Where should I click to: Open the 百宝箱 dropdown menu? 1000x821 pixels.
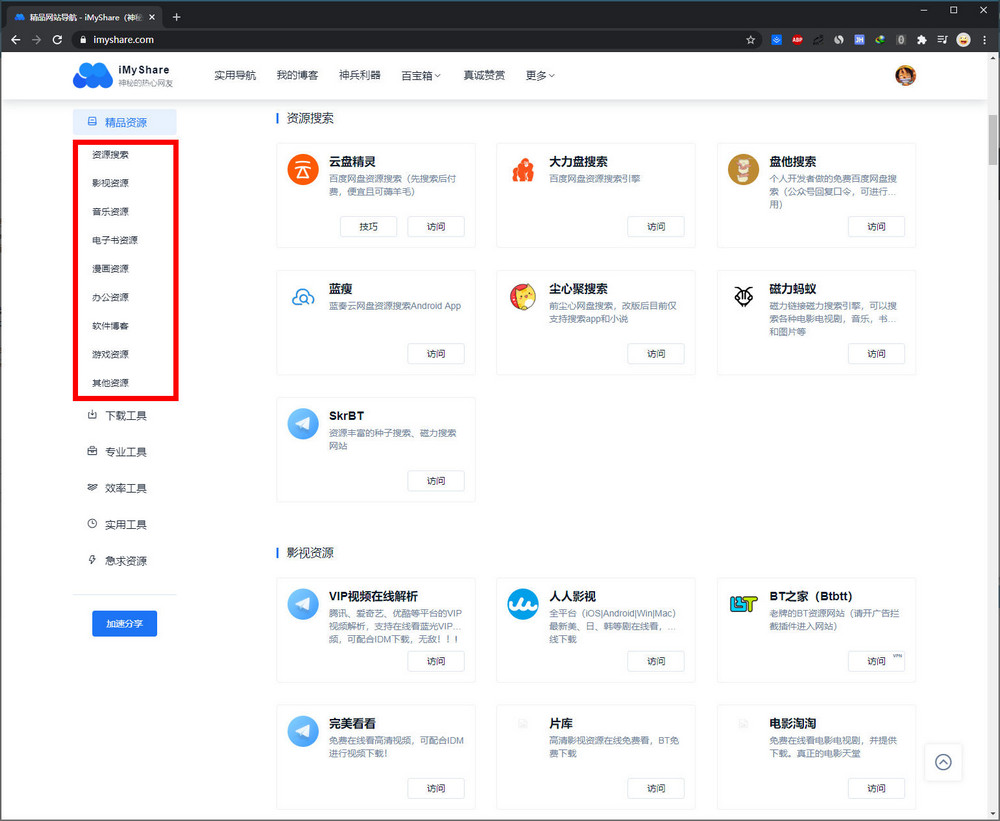tap(420, 75)
